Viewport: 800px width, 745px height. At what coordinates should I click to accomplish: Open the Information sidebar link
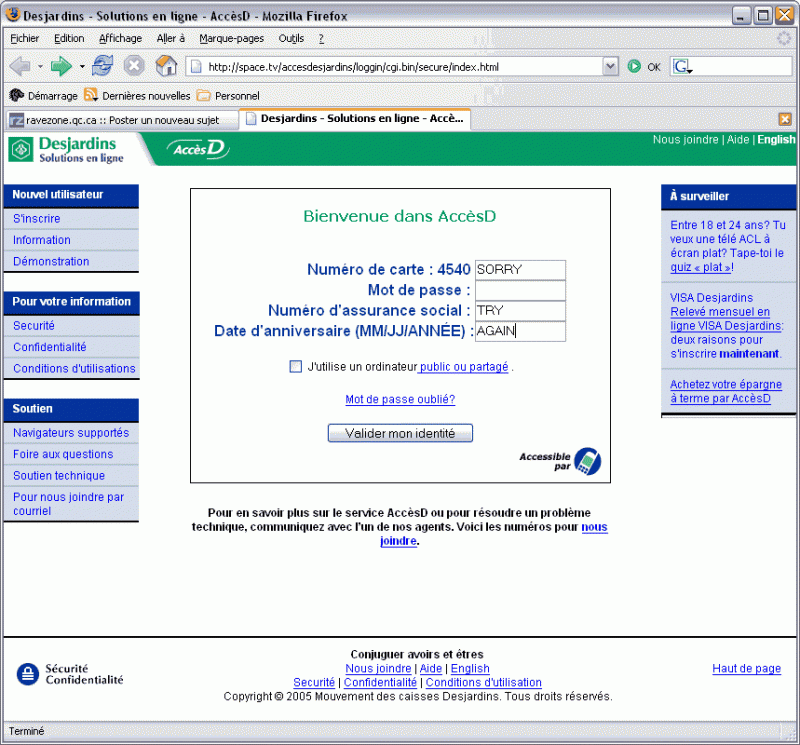coord(42,240)
